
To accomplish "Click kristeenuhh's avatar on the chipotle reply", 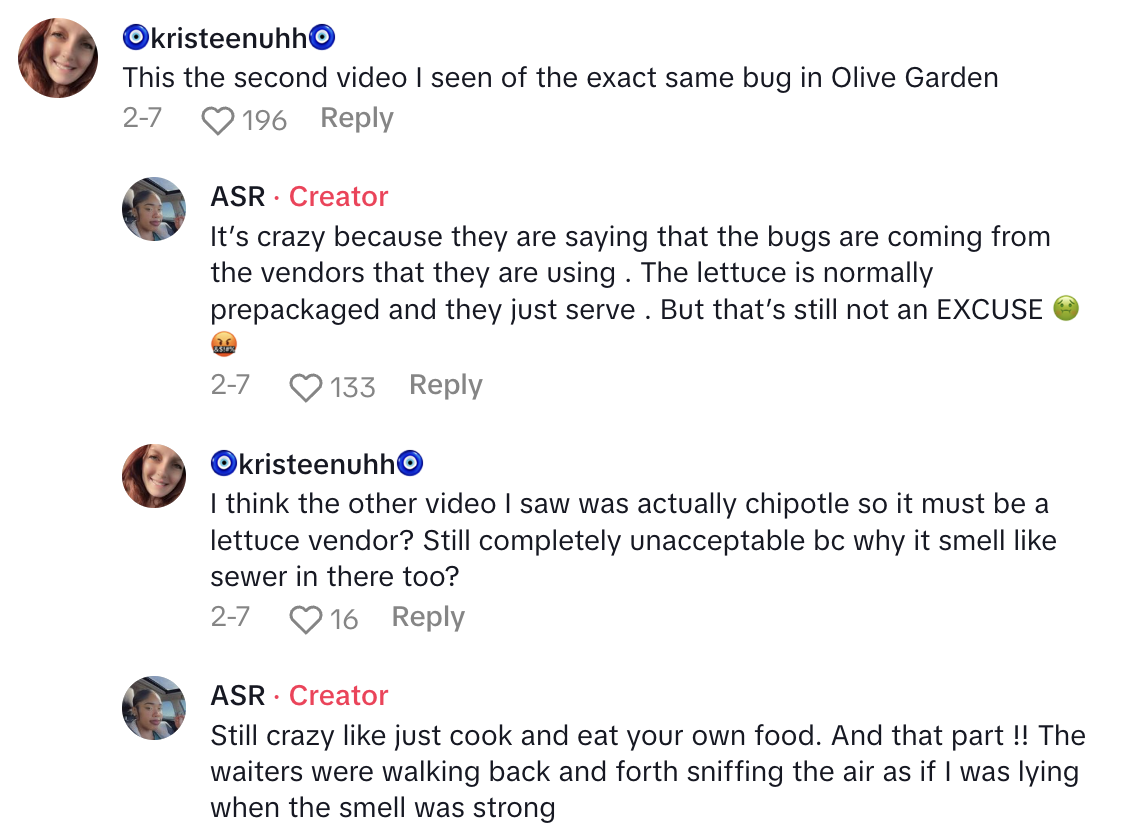I will point(154,476).
